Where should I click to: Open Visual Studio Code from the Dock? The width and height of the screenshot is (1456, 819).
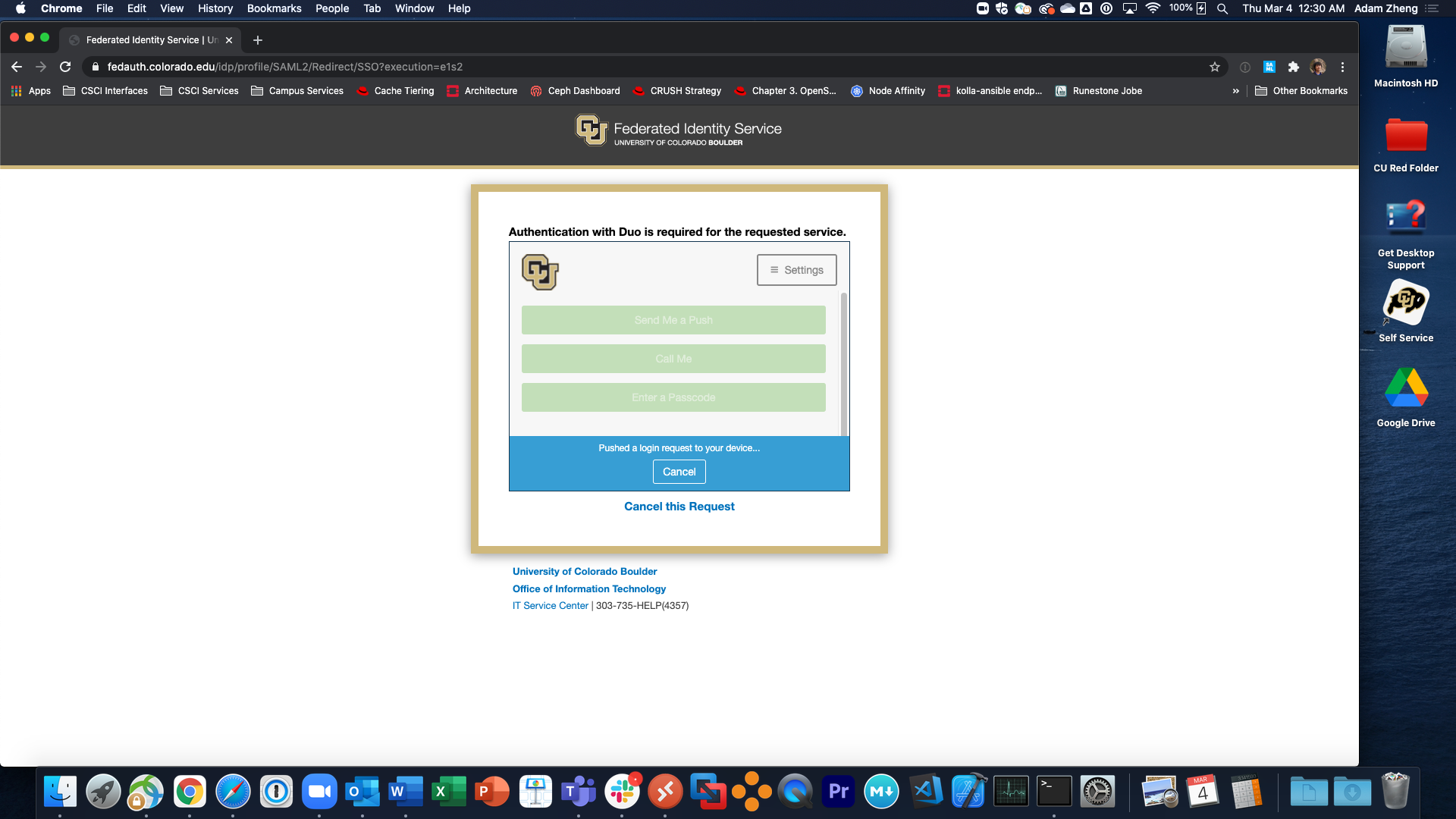[x=925, y=792]
